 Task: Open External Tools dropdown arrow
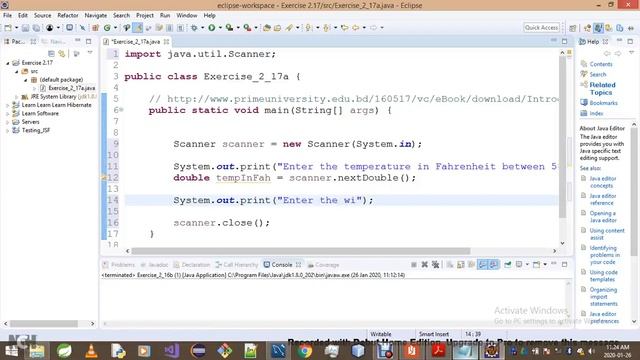256,28
